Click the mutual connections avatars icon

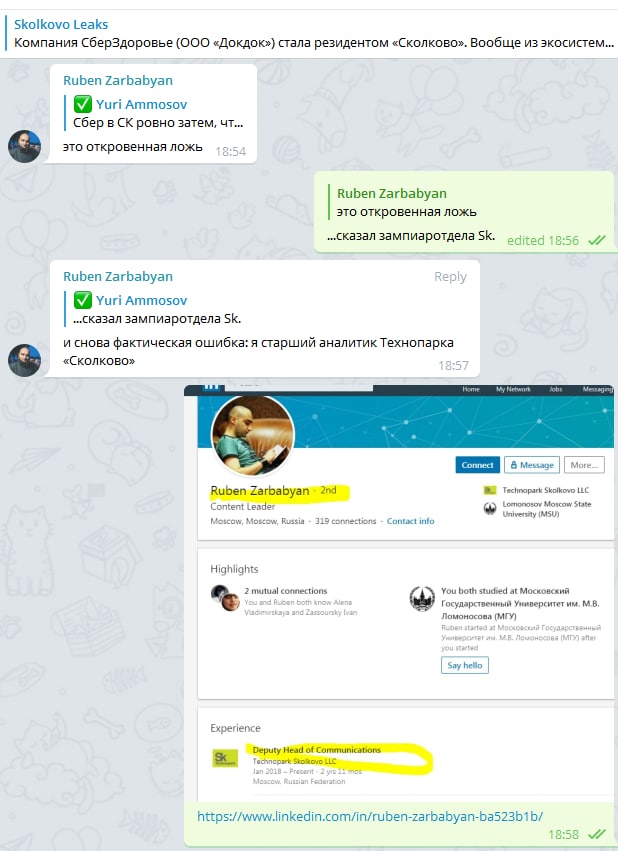[225, 598]
